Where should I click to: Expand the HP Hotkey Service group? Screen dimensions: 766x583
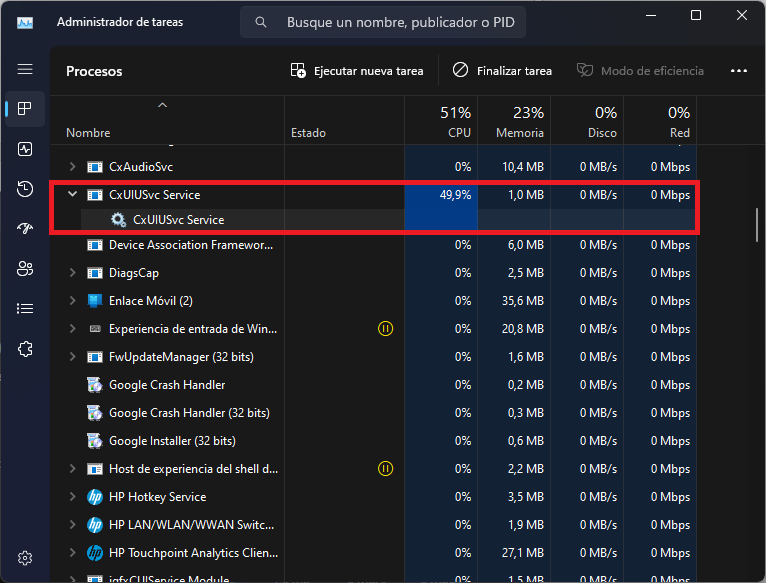(72, 497)
